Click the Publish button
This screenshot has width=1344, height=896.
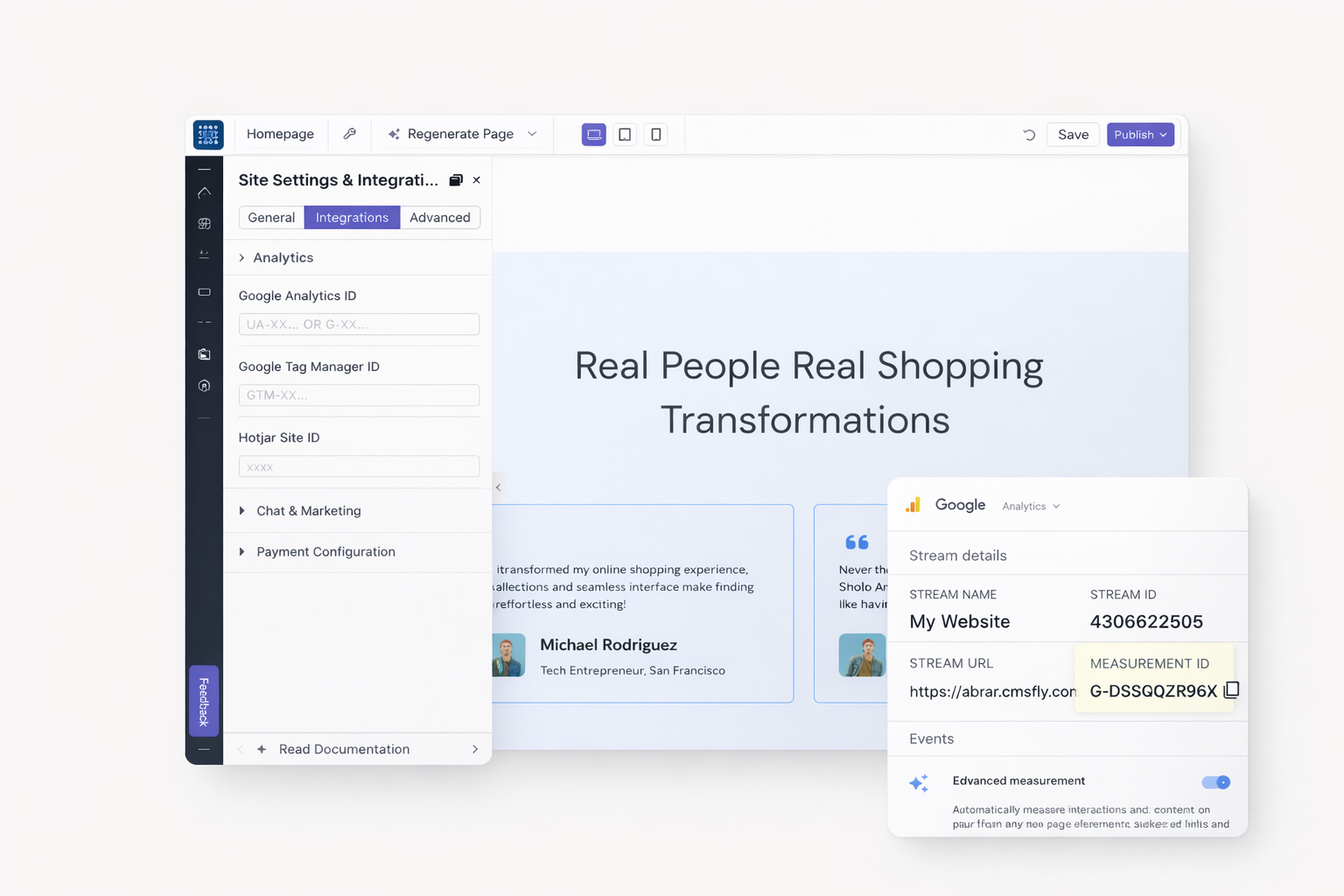tap(1139, 135)
